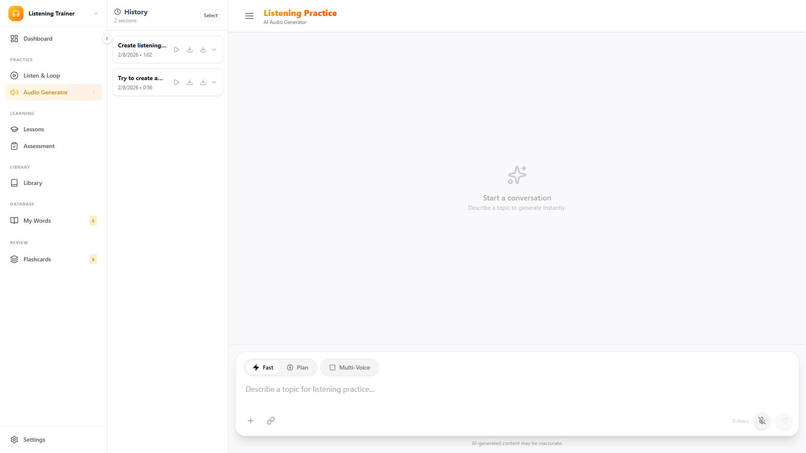
Task: Click the orange Listening Trainer headphone logo
Action: click(16, 13)
